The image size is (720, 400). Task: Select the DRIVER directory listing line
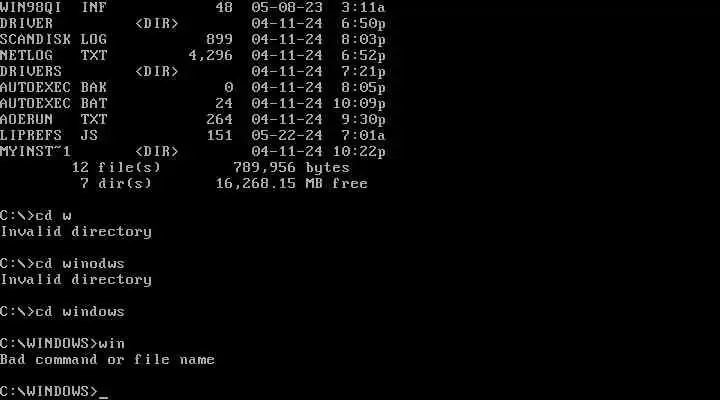tap(192, 23)
